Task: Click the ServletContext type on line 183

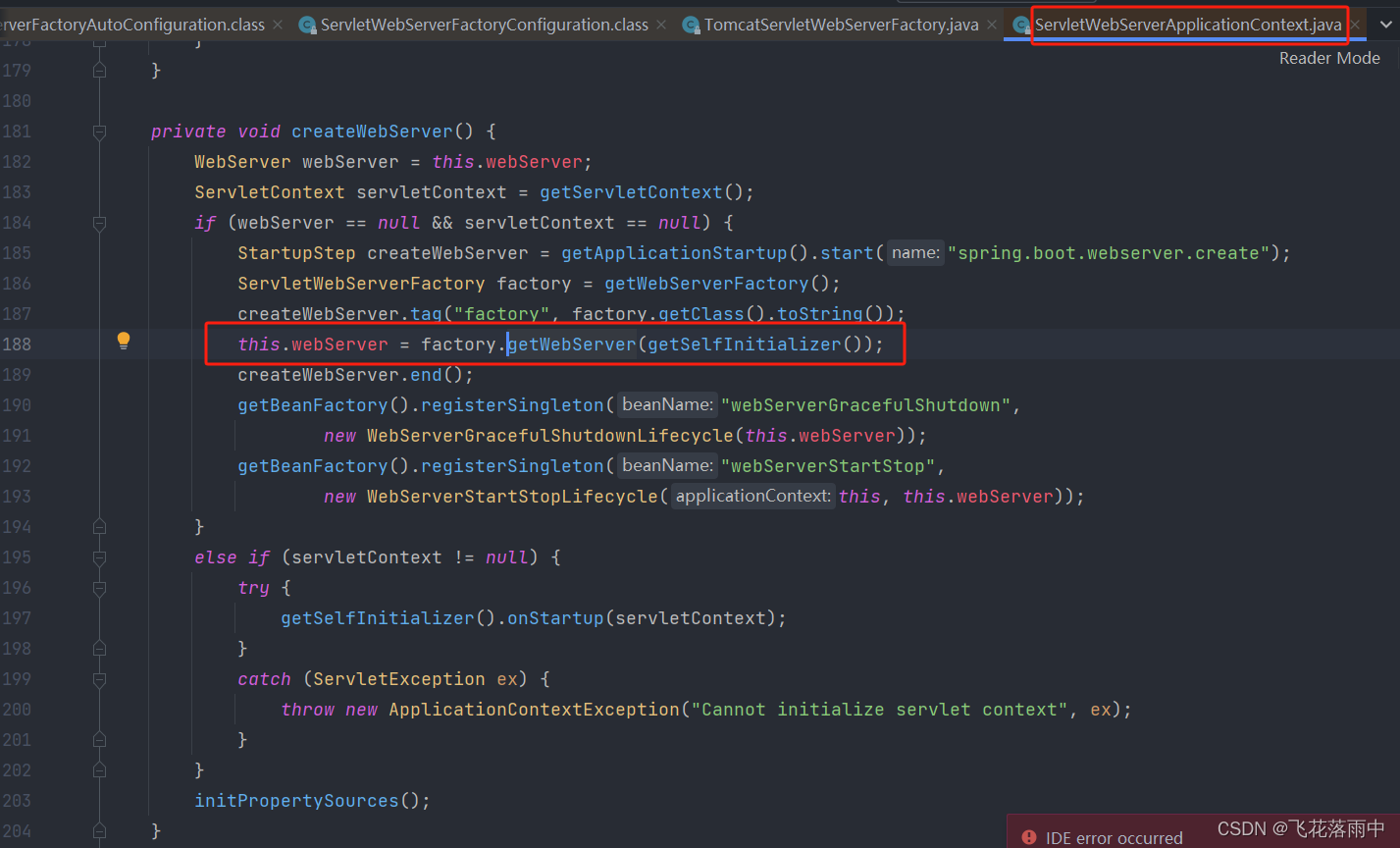Action: (x=270, y=192)
